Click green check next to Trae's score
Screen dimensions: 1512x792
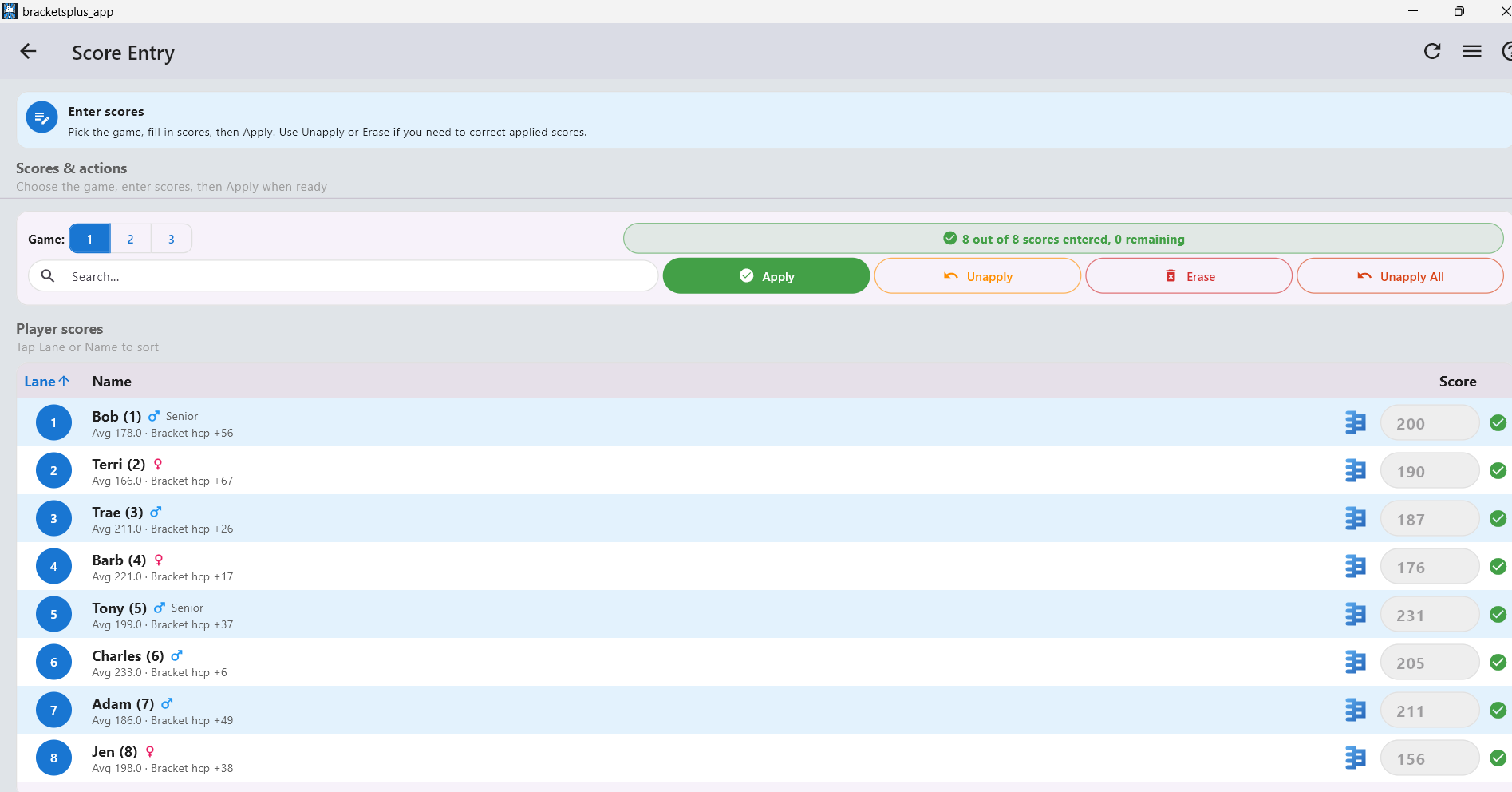(1498, 519)
